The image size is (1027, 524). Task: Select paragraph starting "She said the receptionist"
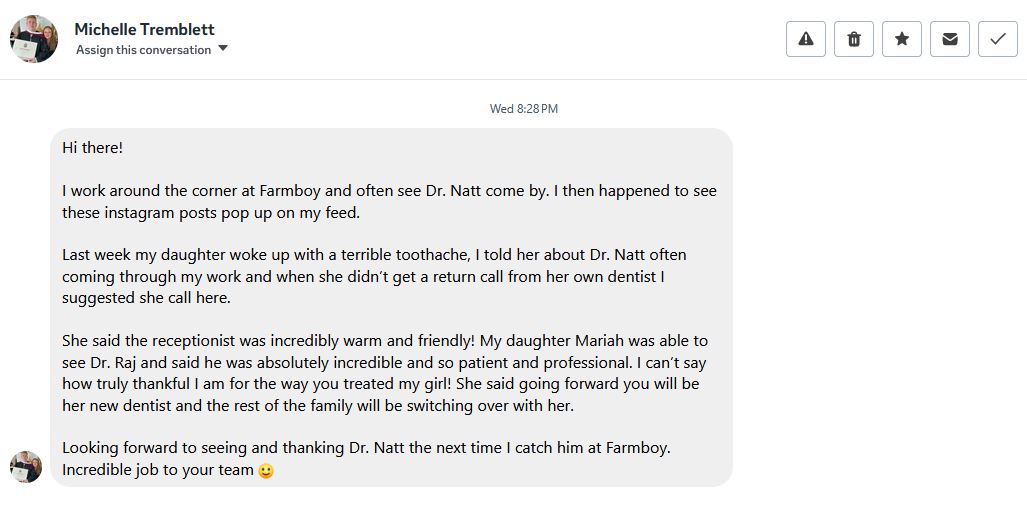[x=384, y=373]
